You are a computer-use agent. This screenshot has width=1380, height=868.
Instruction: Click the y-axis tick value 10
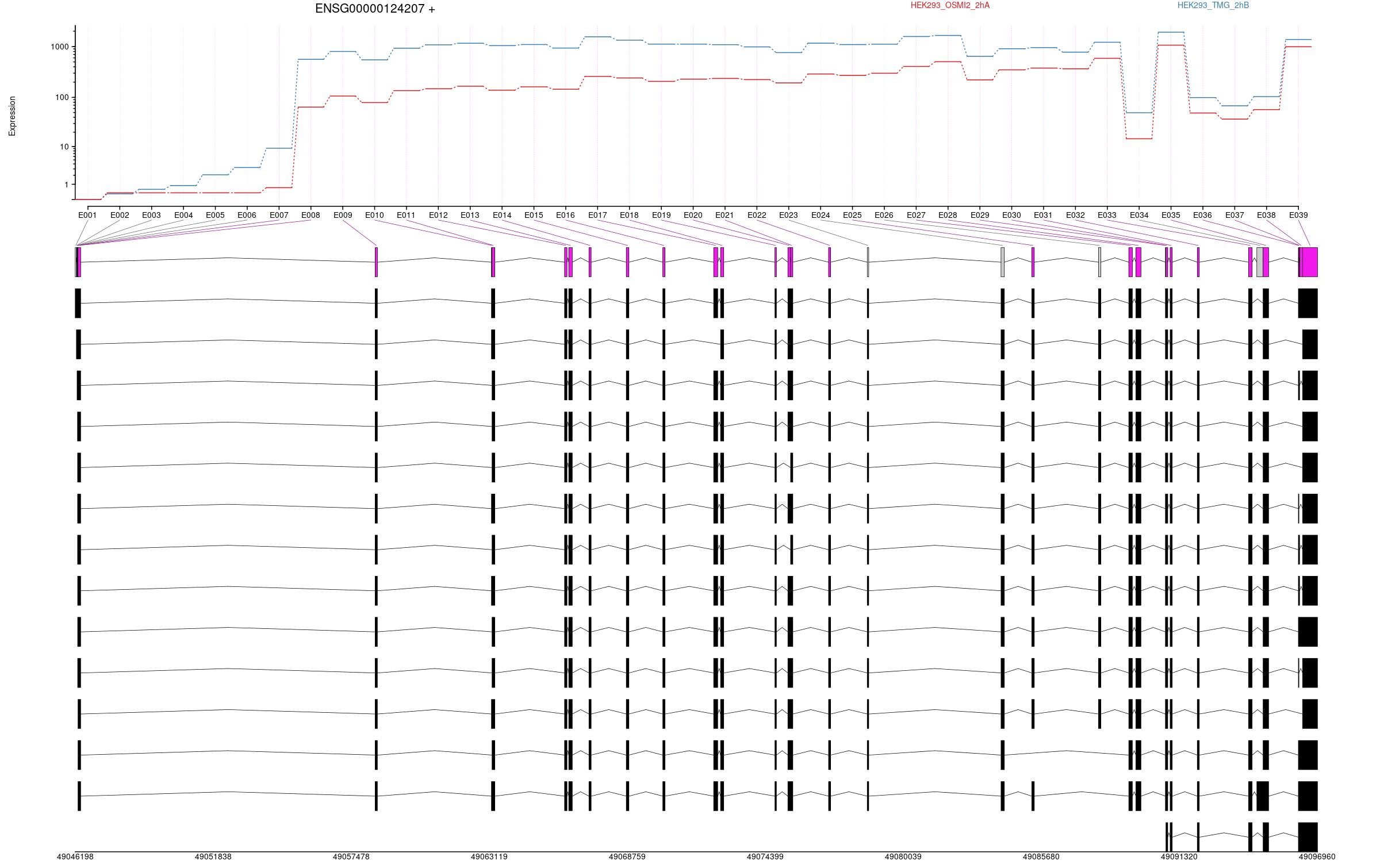click(x=64, y=147)
